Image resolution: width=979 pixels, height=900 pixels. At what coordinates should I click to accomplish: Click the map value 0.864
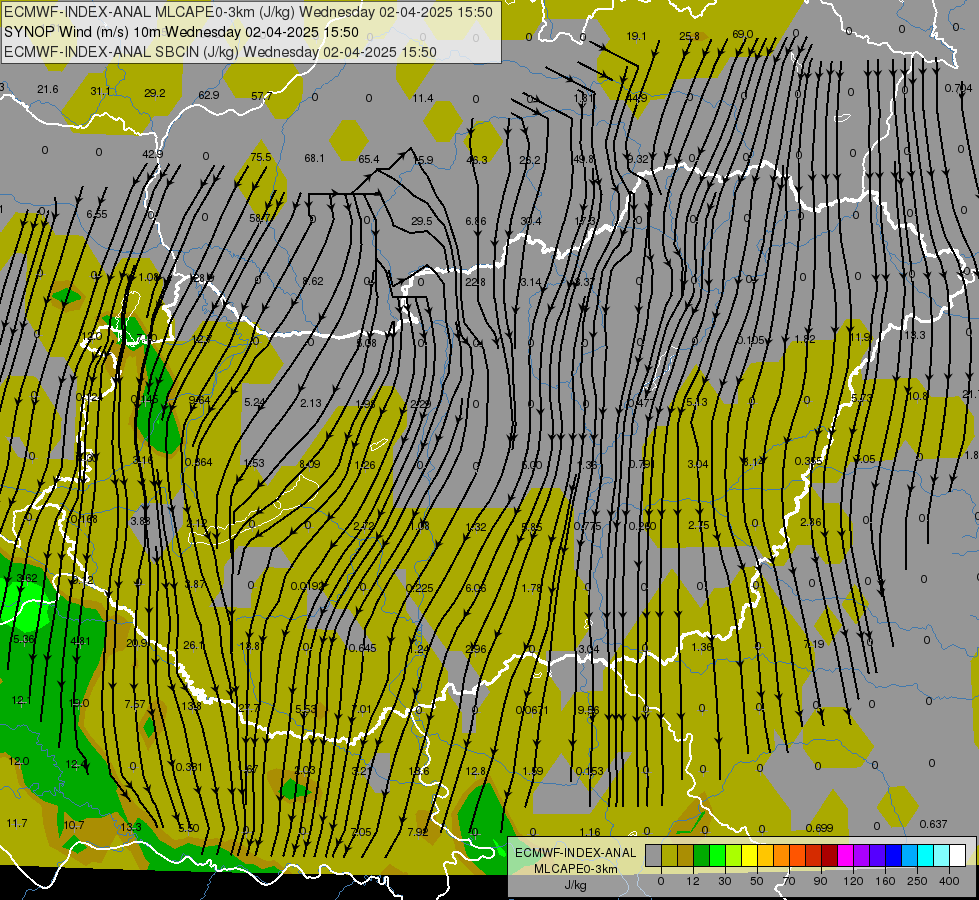199,462
